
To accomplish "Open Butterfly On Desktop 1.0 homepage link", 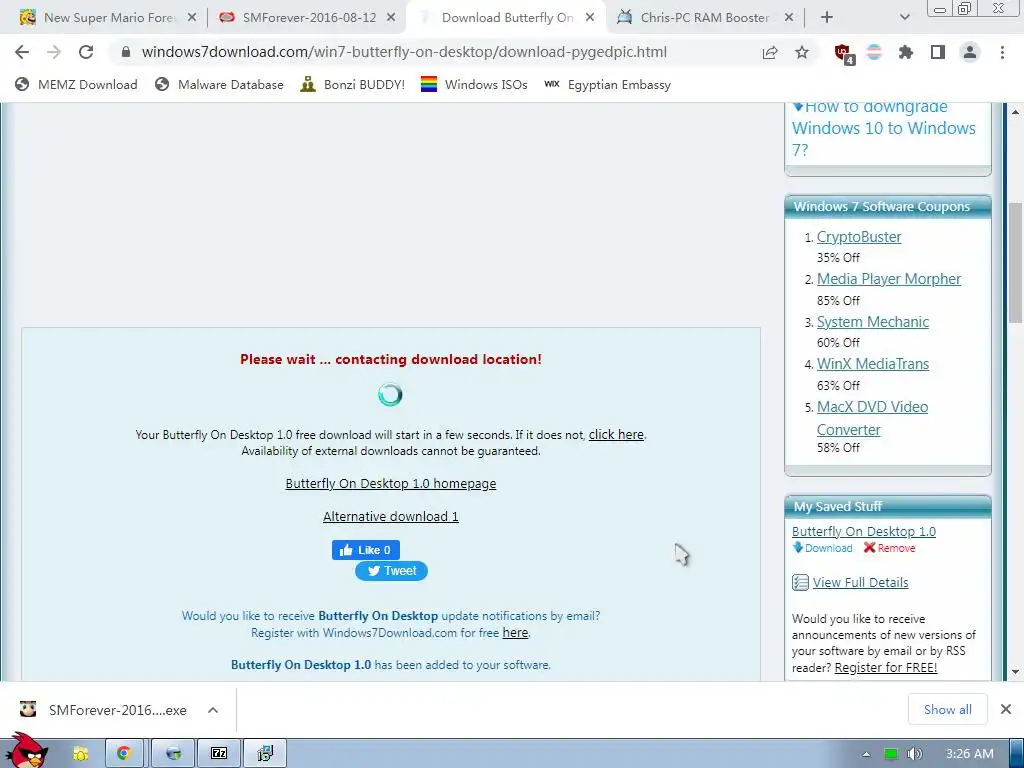I will pyautogui.click(x=391, y=484).
